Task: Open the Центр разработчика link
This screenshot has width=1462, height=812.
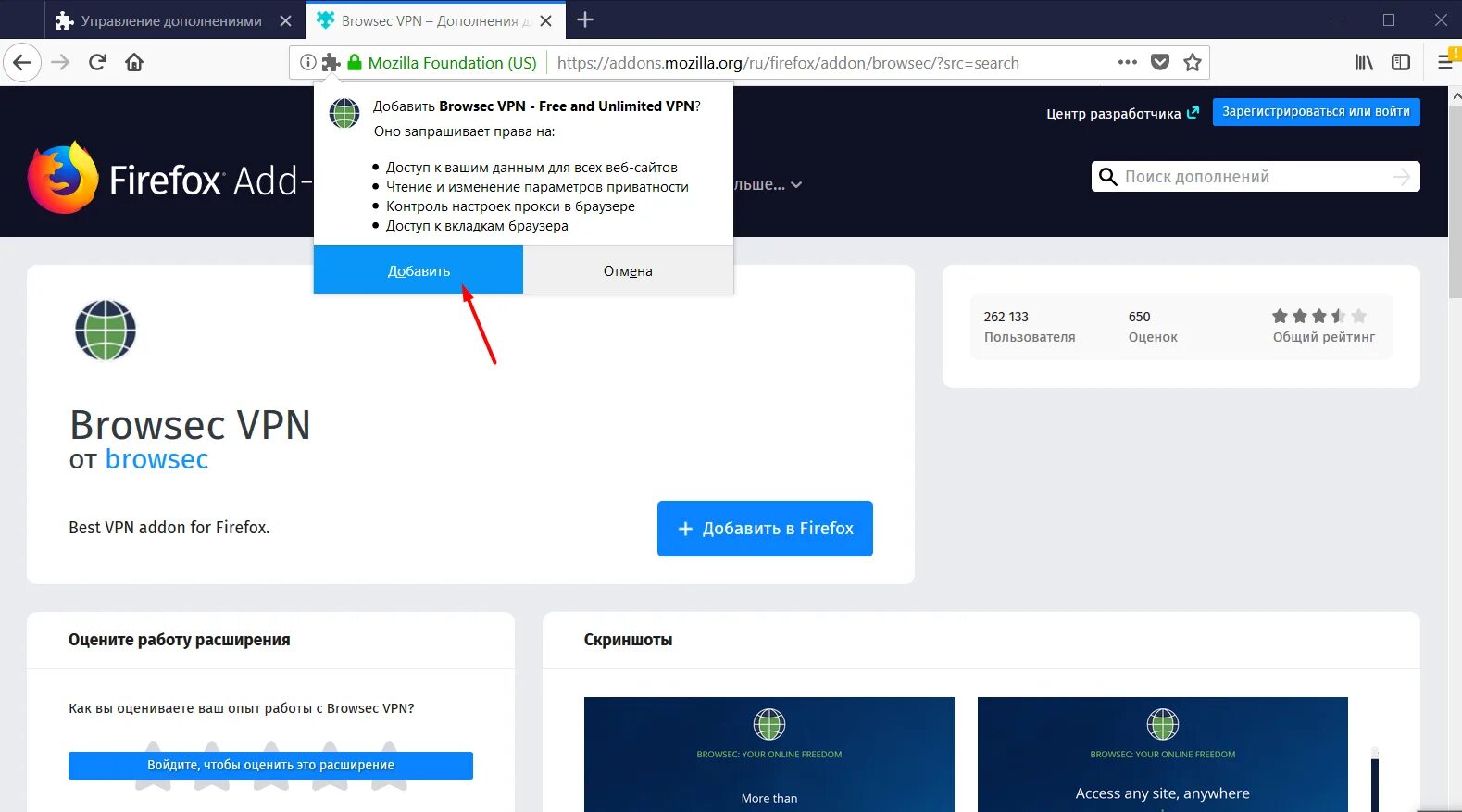Action: pos(1122,114)
